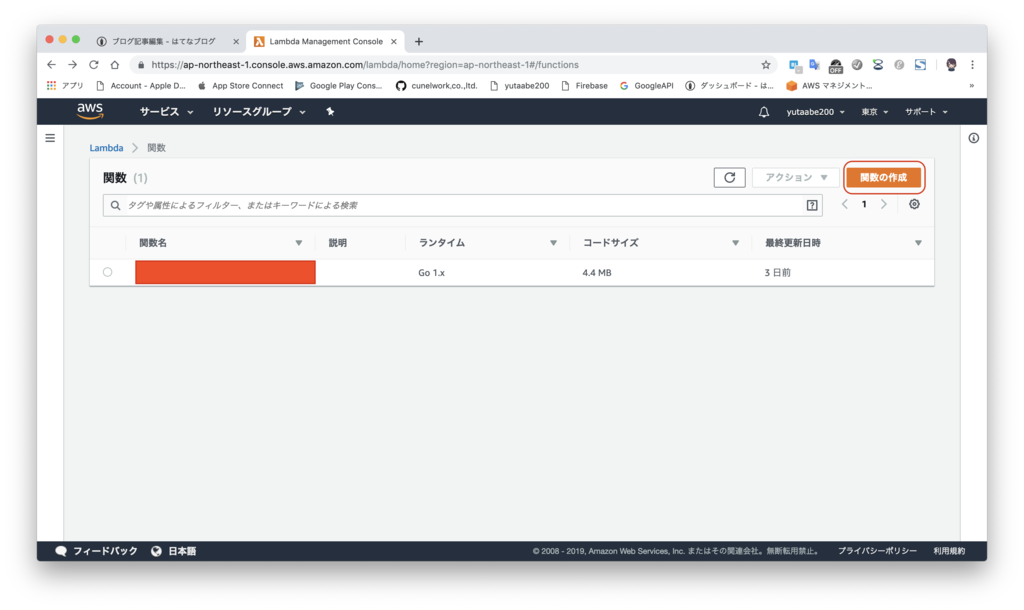Open the cunelwork.co.,ltd. GitHub bookmark

[436, 86]
